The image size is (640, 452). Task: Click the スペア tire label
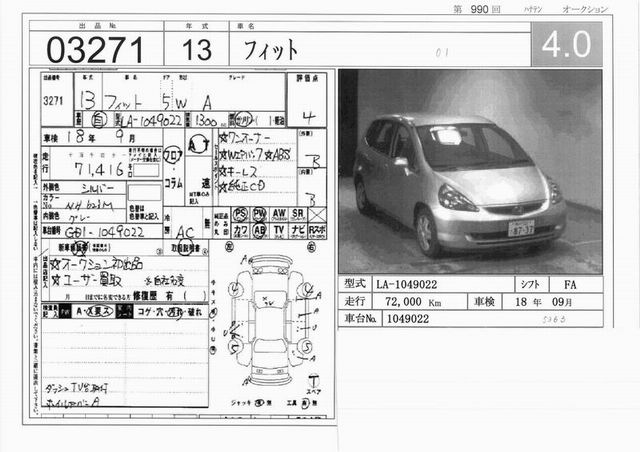click(x=313, y=392)
